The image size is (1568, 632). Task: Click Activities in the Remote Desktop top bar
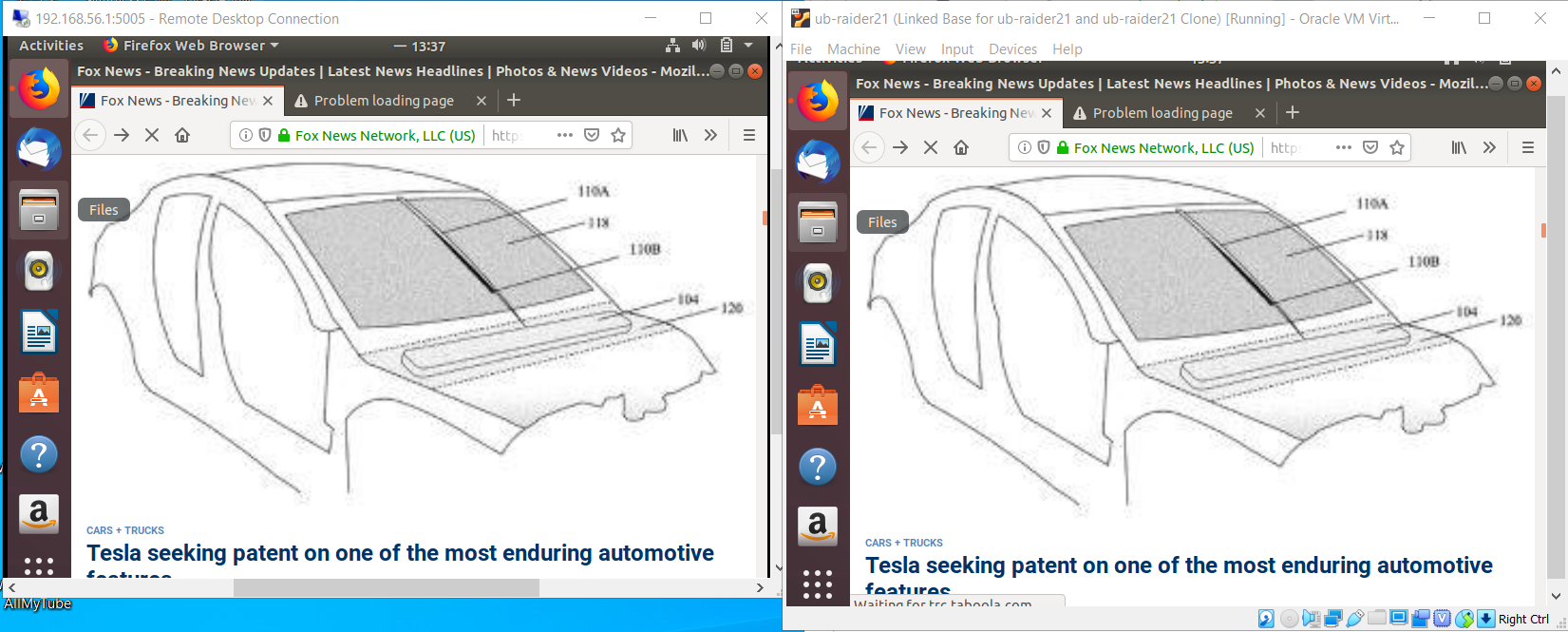click(x=51, y=46)
